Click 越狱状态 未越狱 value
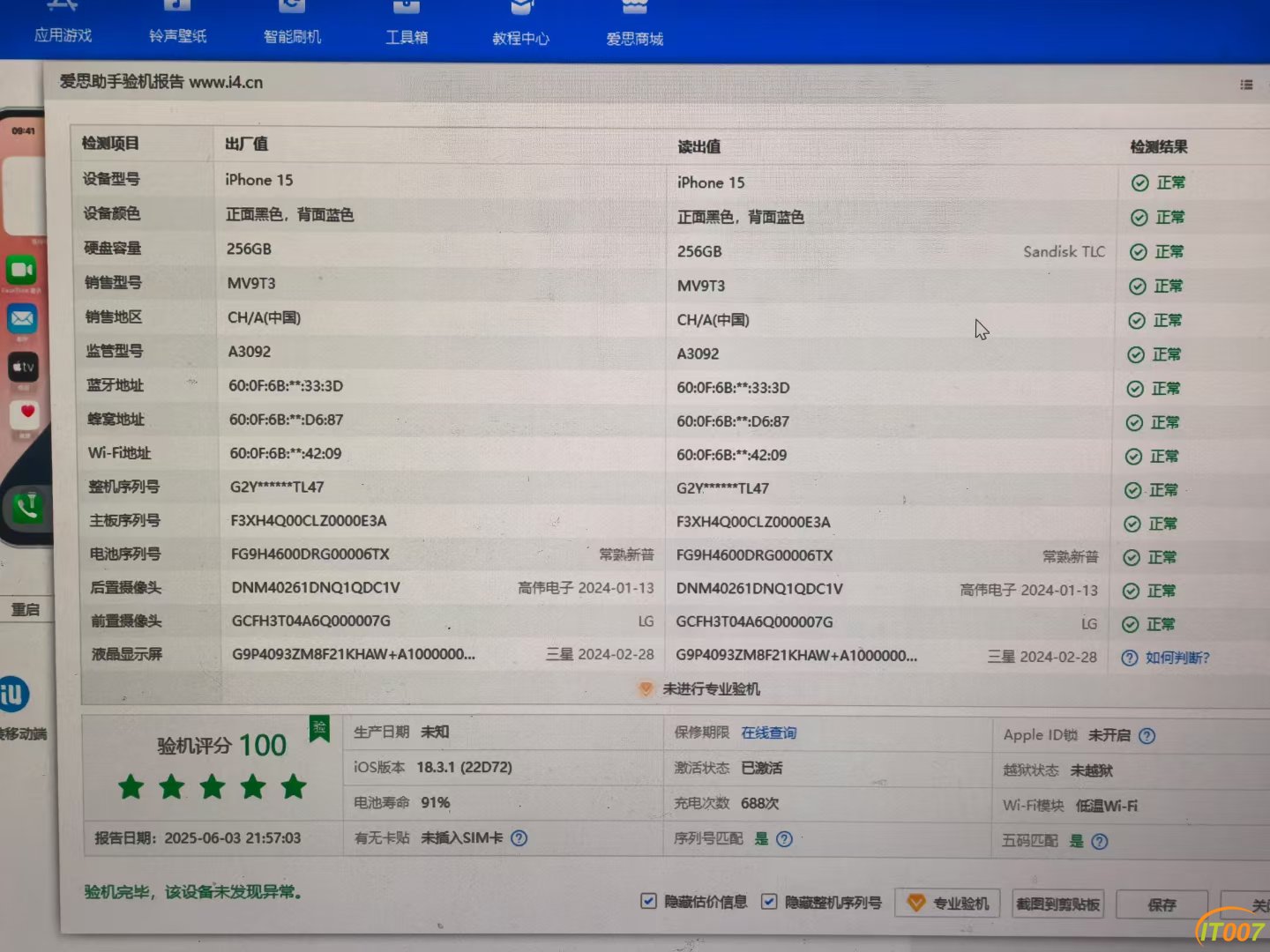The width and height of the screenshot is (1270, 952). coord(1091,770)
